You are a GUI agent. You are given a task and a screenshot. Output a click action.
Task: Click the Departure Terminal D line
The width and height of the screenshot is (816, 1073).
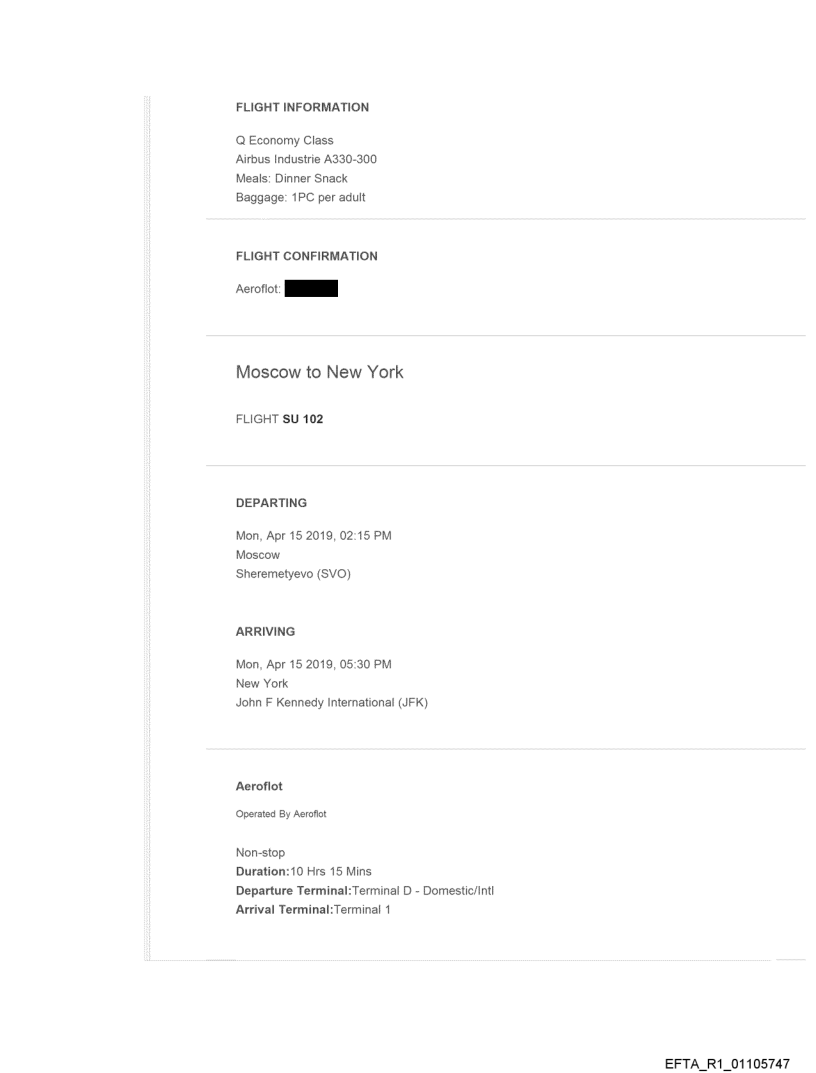click(359, 891)
